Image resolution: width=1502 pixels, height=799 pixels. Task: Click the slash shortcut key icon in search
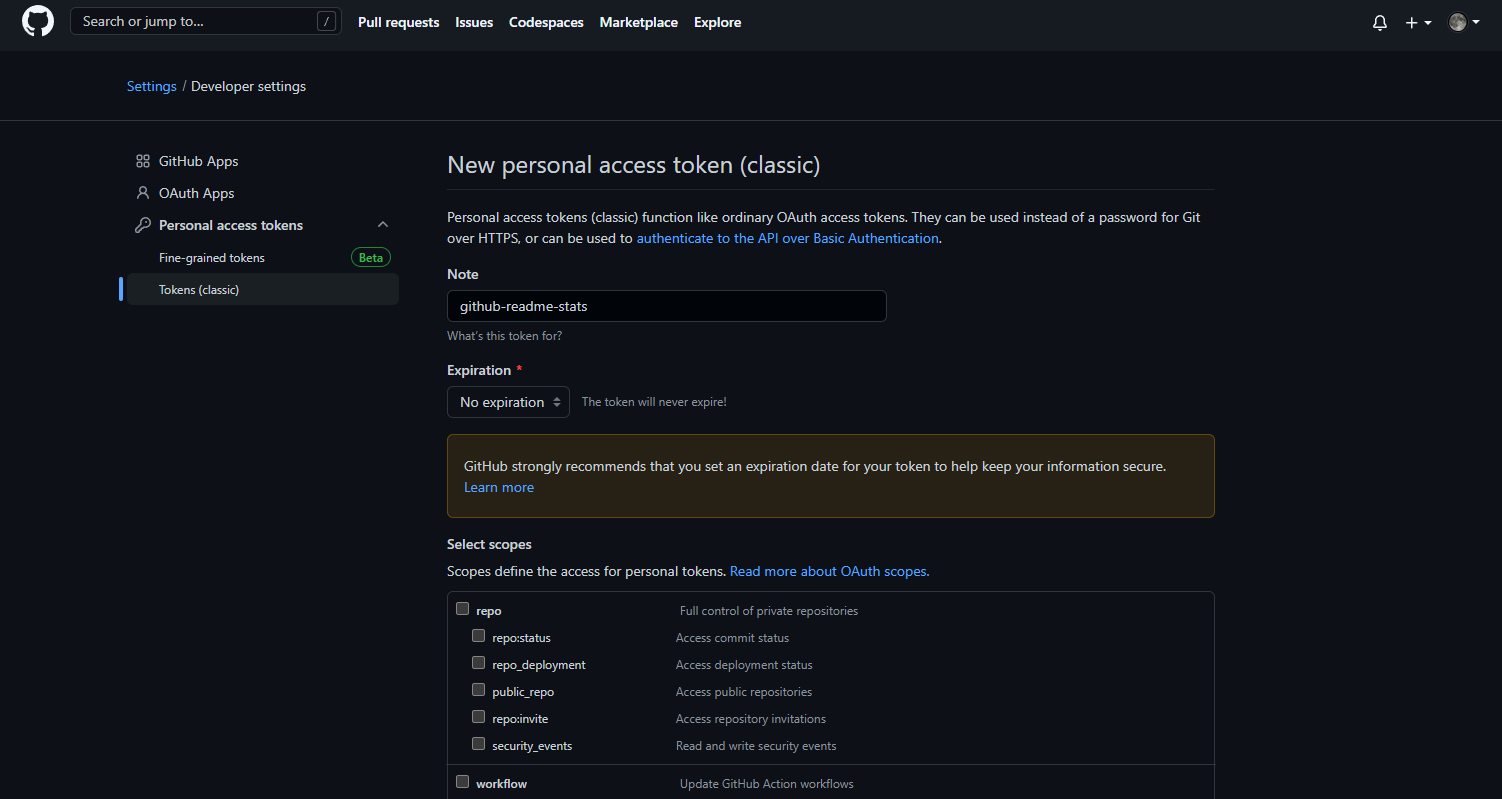tap(326, 21)
